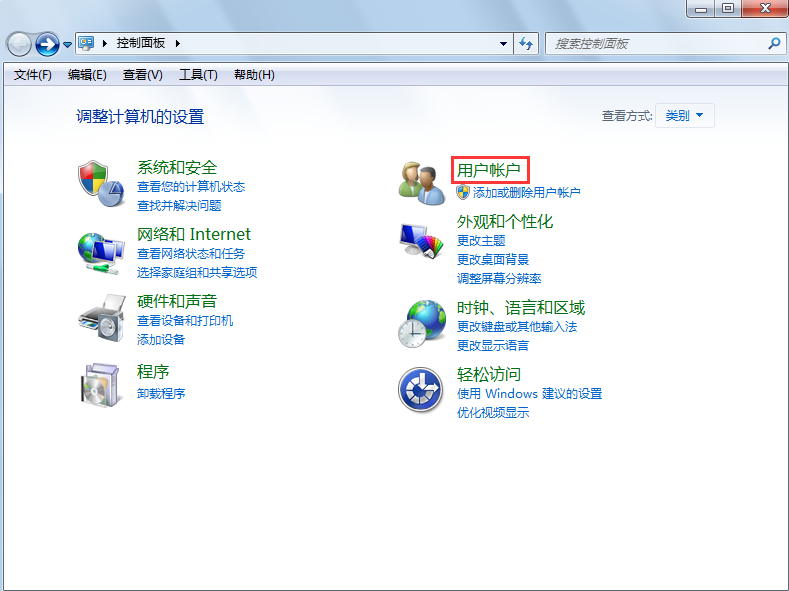
Task: Click the Forward navigation arrow button
Action: click(x=46, y=44)
